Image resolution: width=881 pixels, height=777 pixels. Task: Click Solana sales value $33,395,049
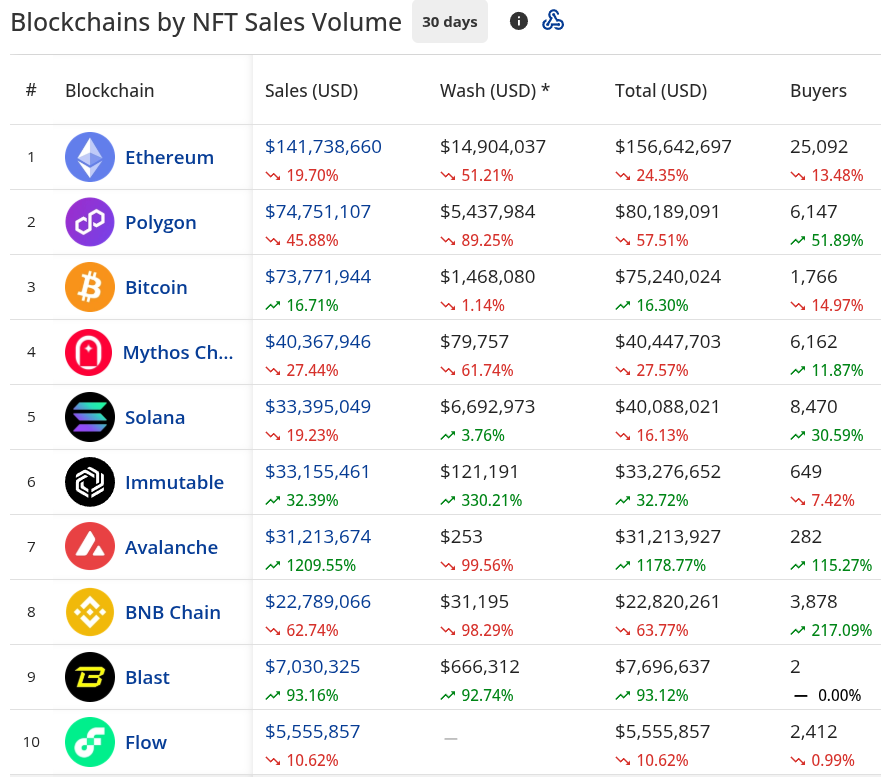pyautogui.click(x=318, y=406)
